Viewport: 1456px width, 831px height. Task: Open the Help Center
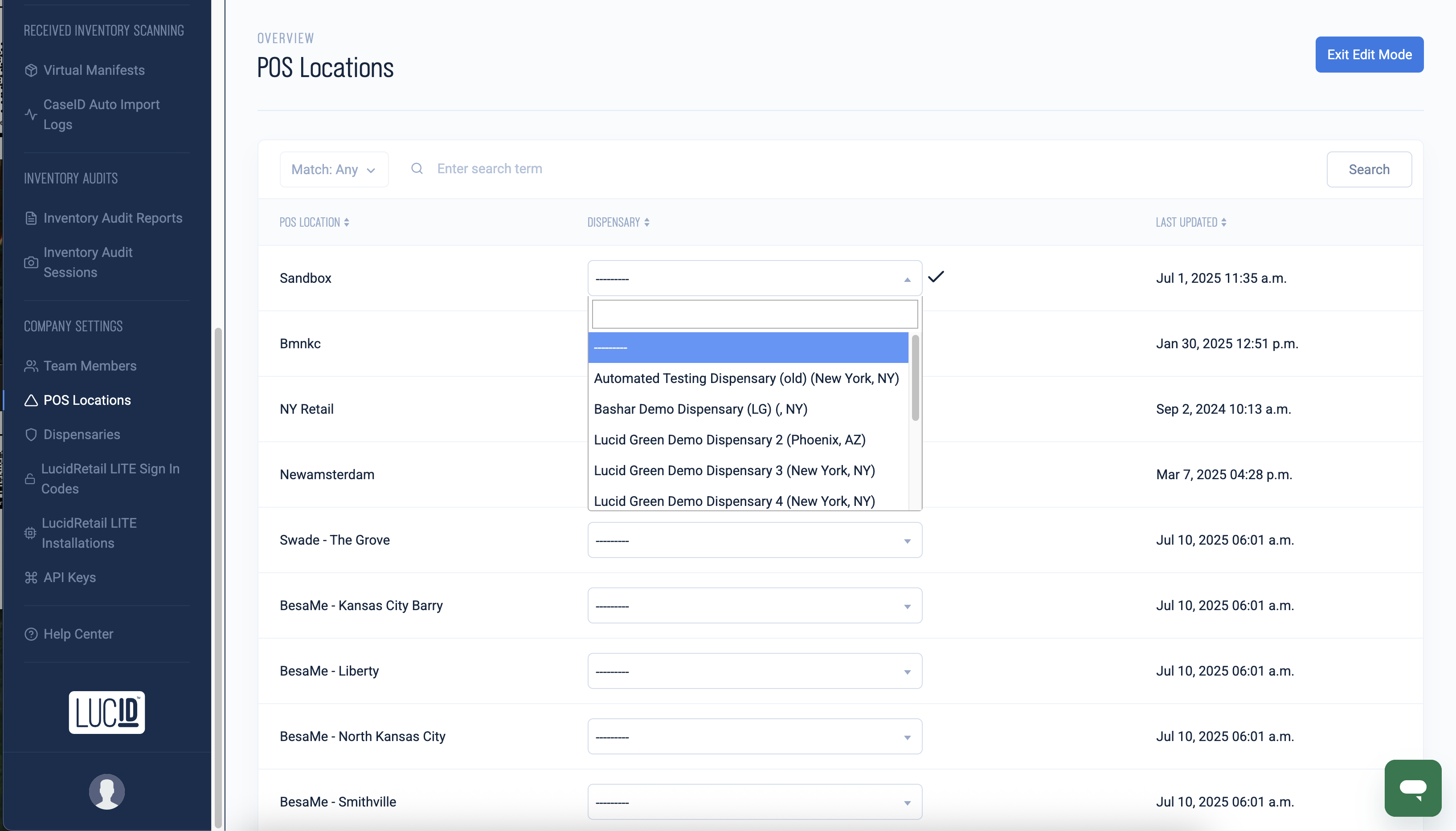coord(78,634)
